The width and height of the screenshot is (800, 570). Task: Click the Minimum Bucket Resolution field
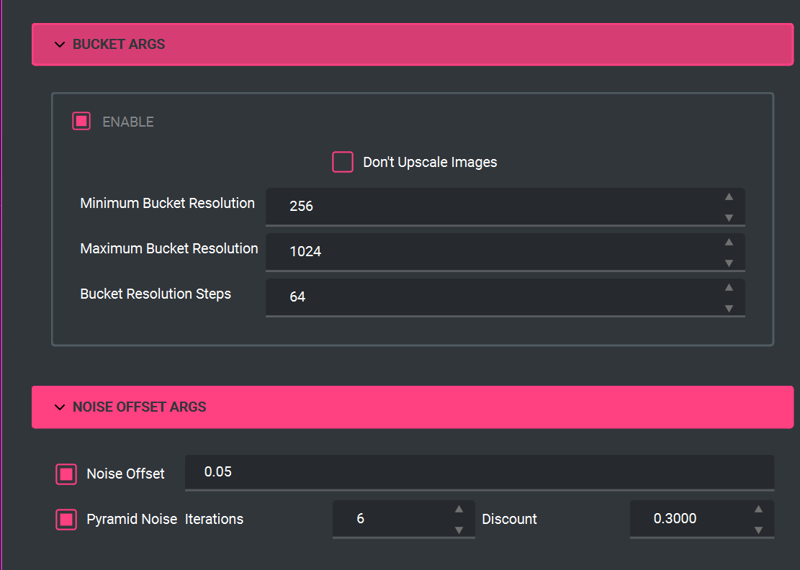point(505,207)
